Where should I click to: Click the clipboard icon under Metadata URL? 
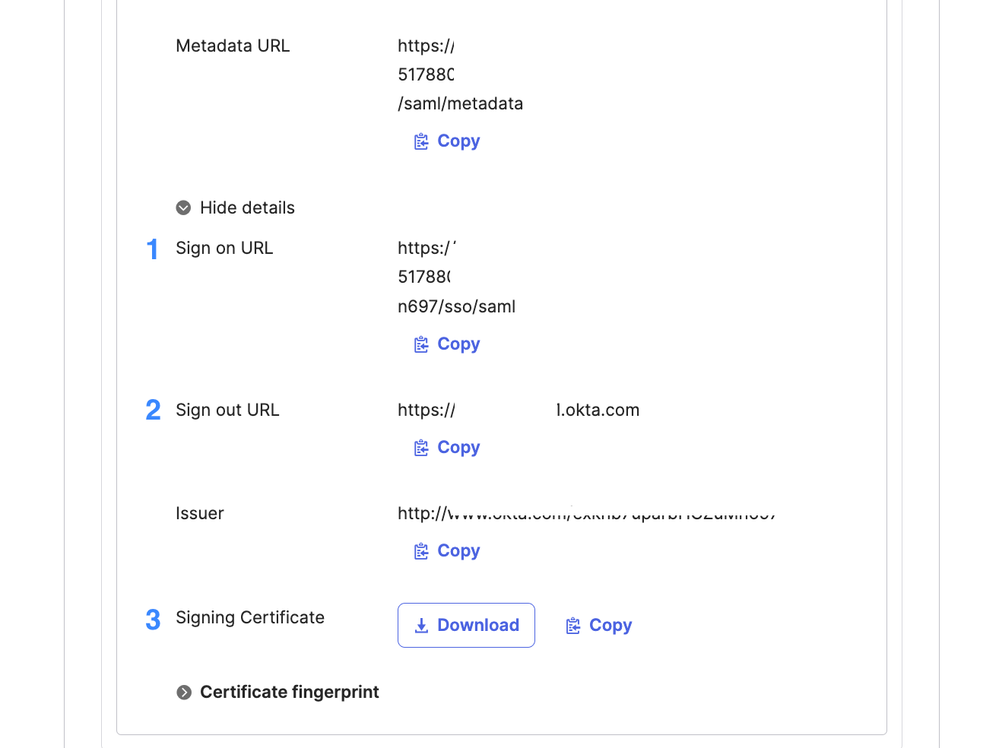tap(421, 142)
